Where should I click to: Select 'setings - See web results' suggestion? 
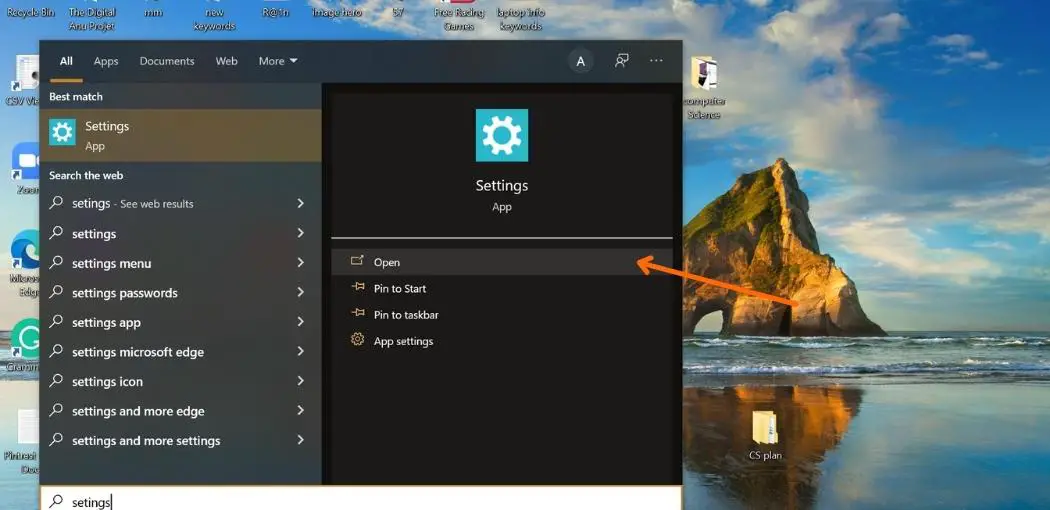tap(181, 203)
